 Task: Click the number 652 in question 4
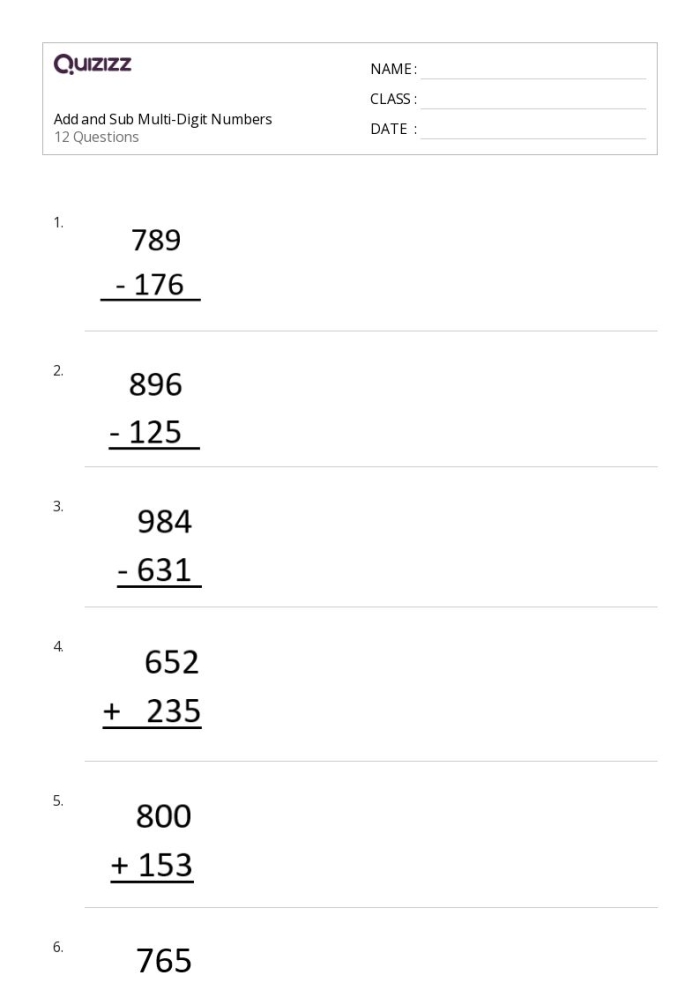point(172,661)
